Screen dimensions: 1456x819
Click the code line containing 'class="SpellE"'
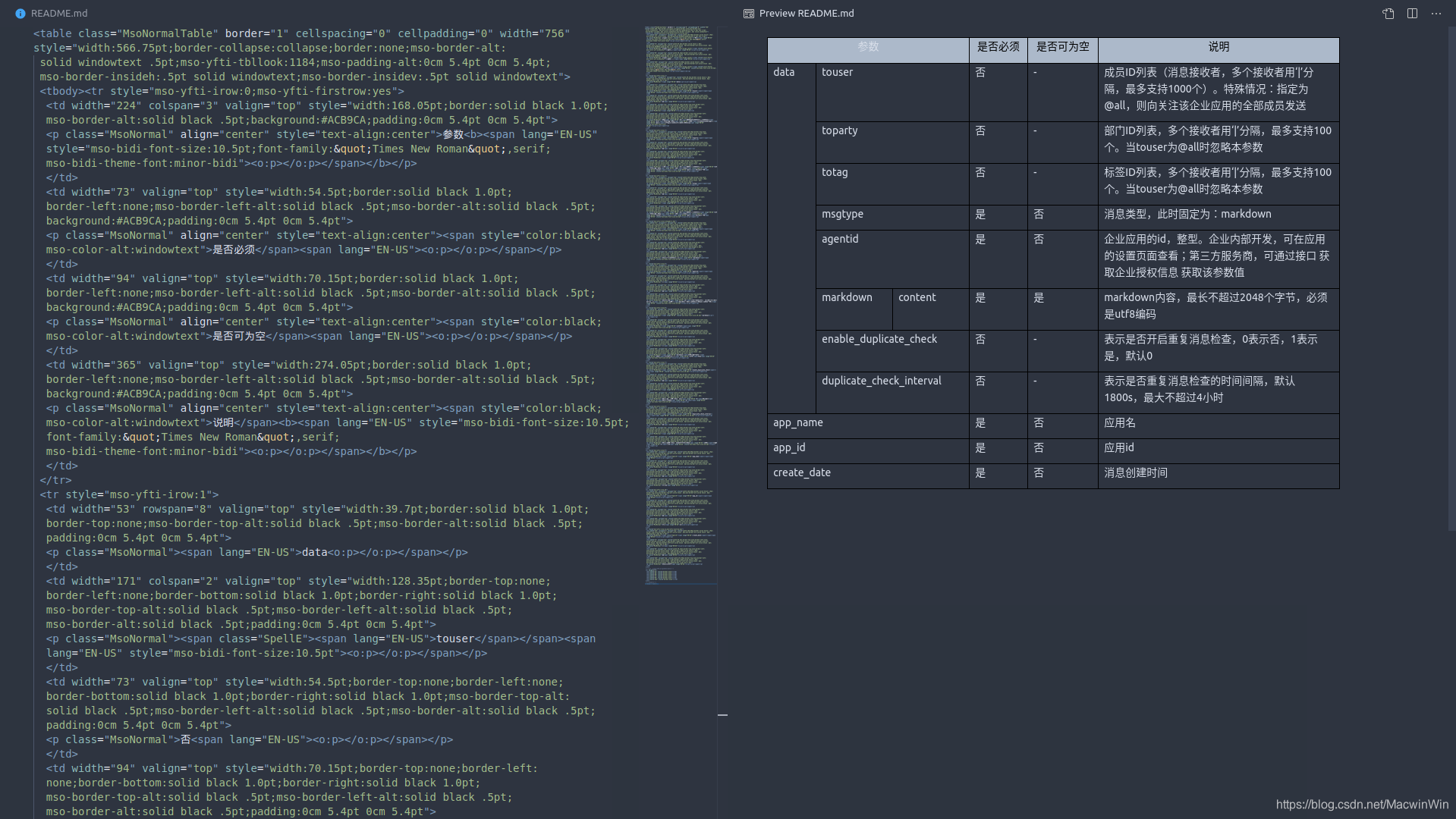[x=320, y=639]
